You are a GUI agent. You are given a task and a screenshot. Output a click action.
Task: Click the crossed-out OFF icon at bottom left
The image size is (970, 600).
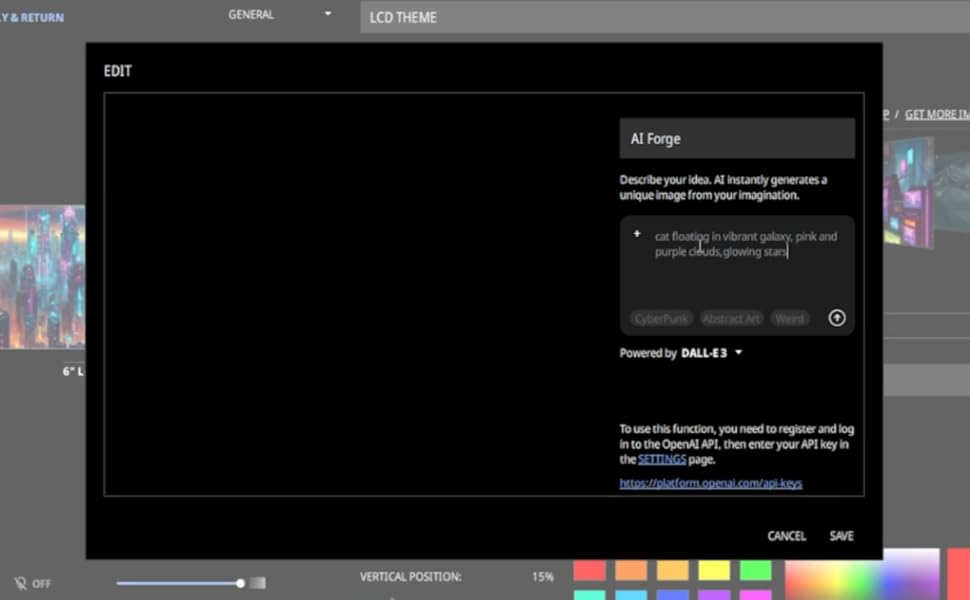(x=20, y=583)
